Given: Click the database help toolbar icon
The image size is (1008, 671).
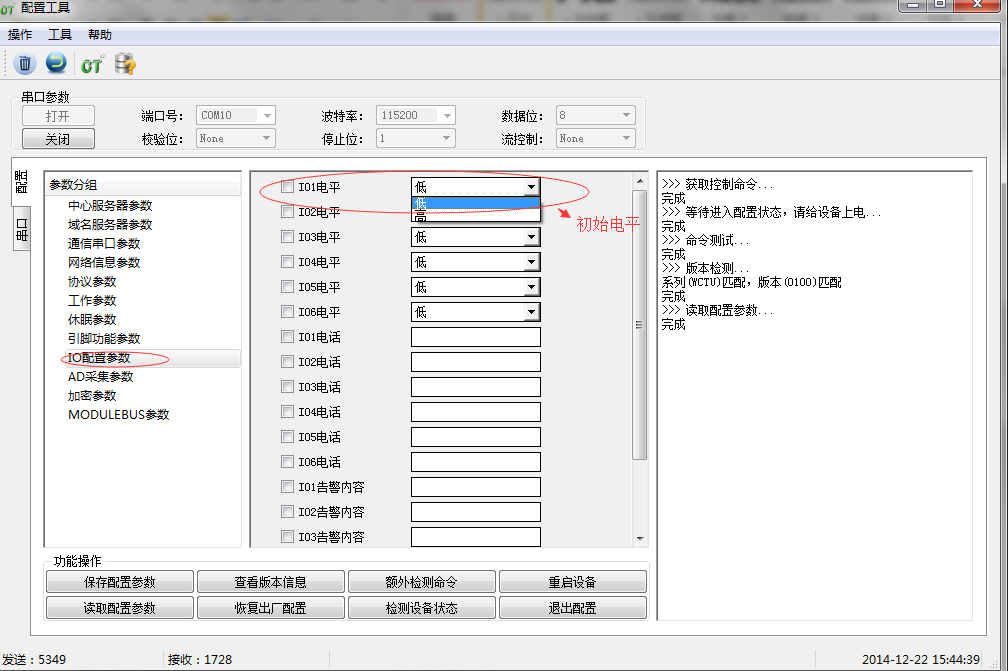Looking at the screenshot, I should coord(125,64).
